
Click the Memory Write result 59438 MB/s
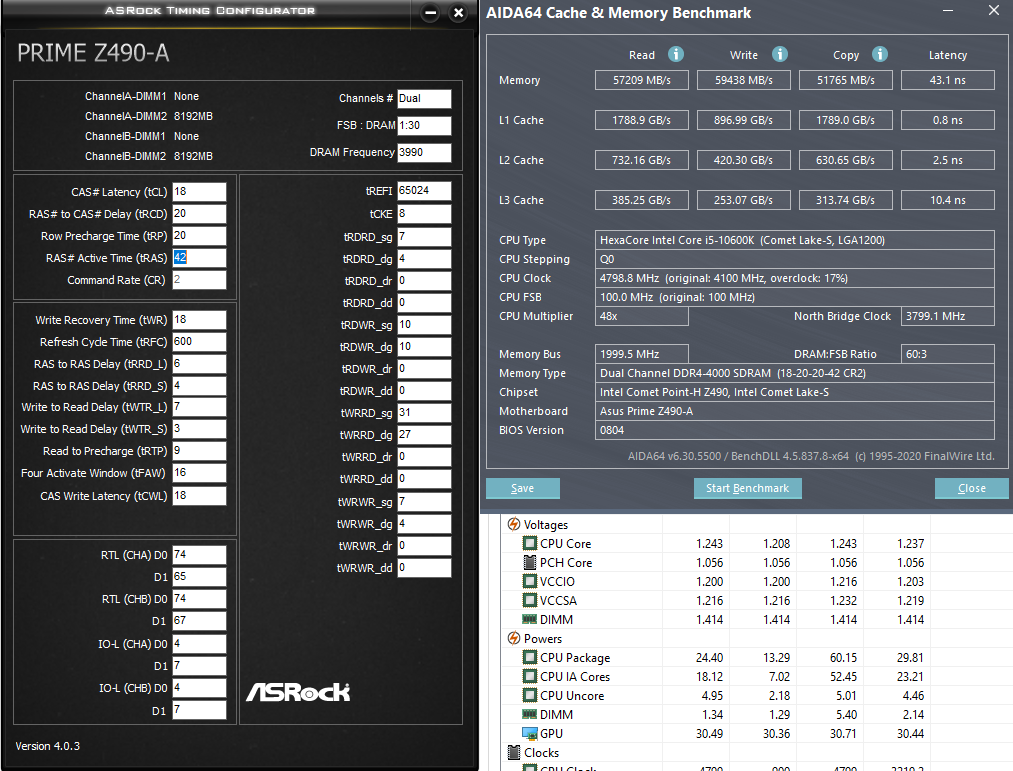point(744,80)
